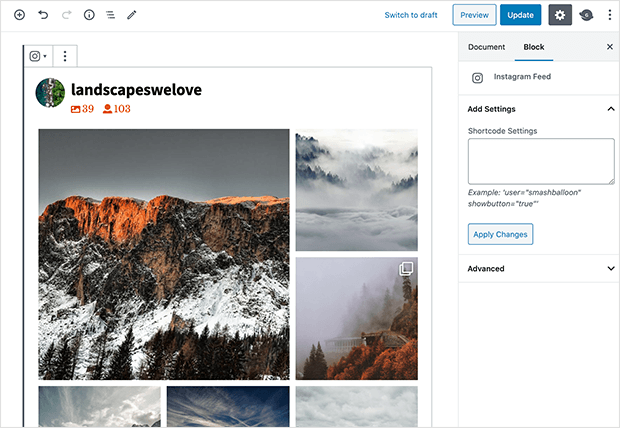620x428 pixels.
Task: Toggle the settings gear sidebar
Action: (560, 15)
